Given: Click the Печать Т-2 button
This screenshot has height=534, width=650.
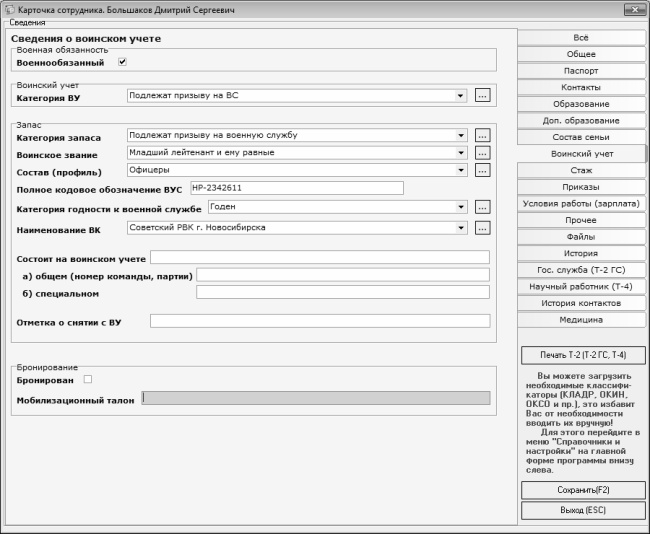Looking at the screenshot, I should (x=583, y=355).
